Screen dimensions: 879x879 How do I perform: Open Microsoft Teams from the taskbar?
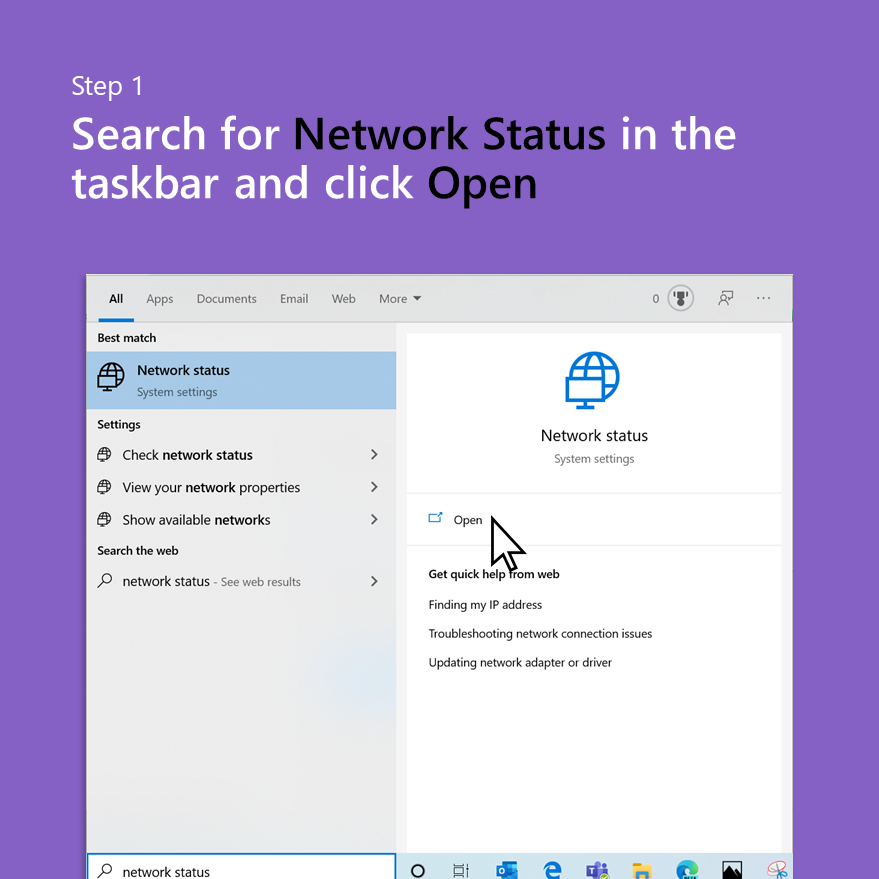tap(597, 870)
